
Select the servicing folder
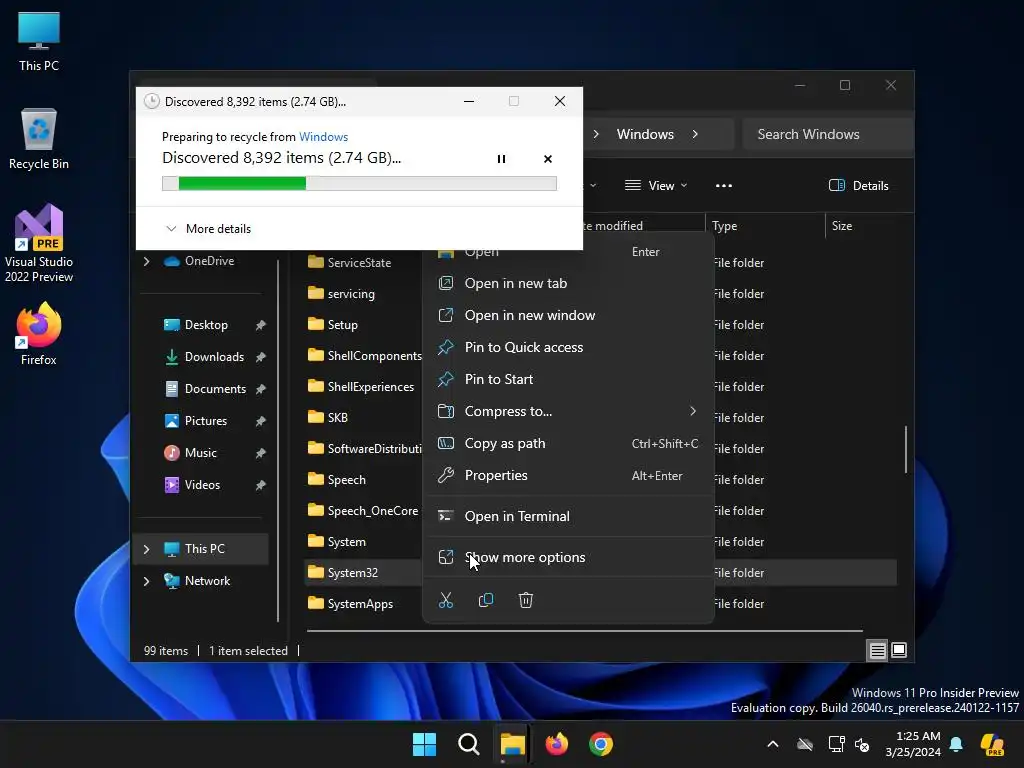point(342,294)
